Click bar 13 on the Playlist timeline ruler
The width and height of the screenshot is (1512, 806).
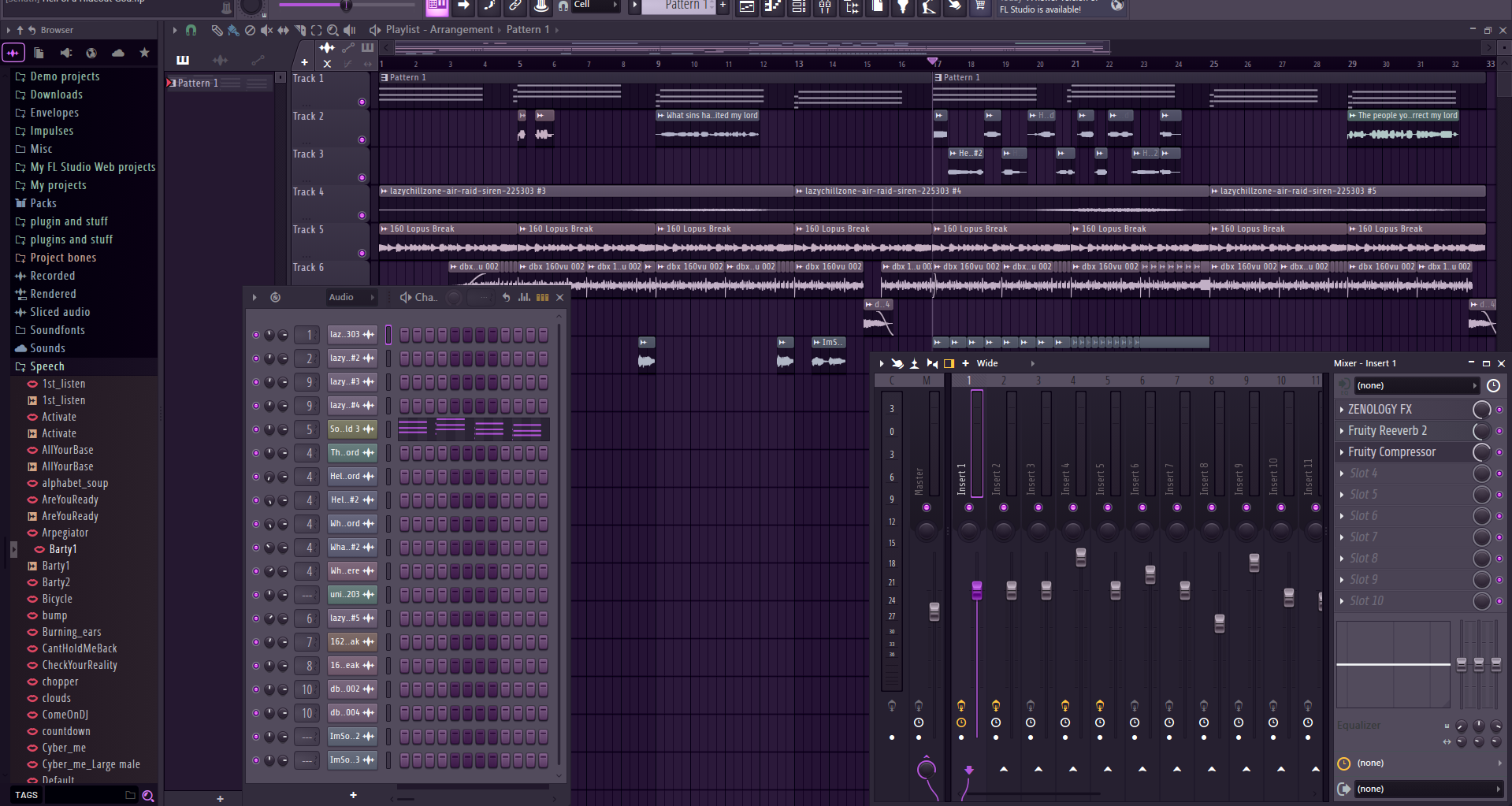[x=798, y=64]
